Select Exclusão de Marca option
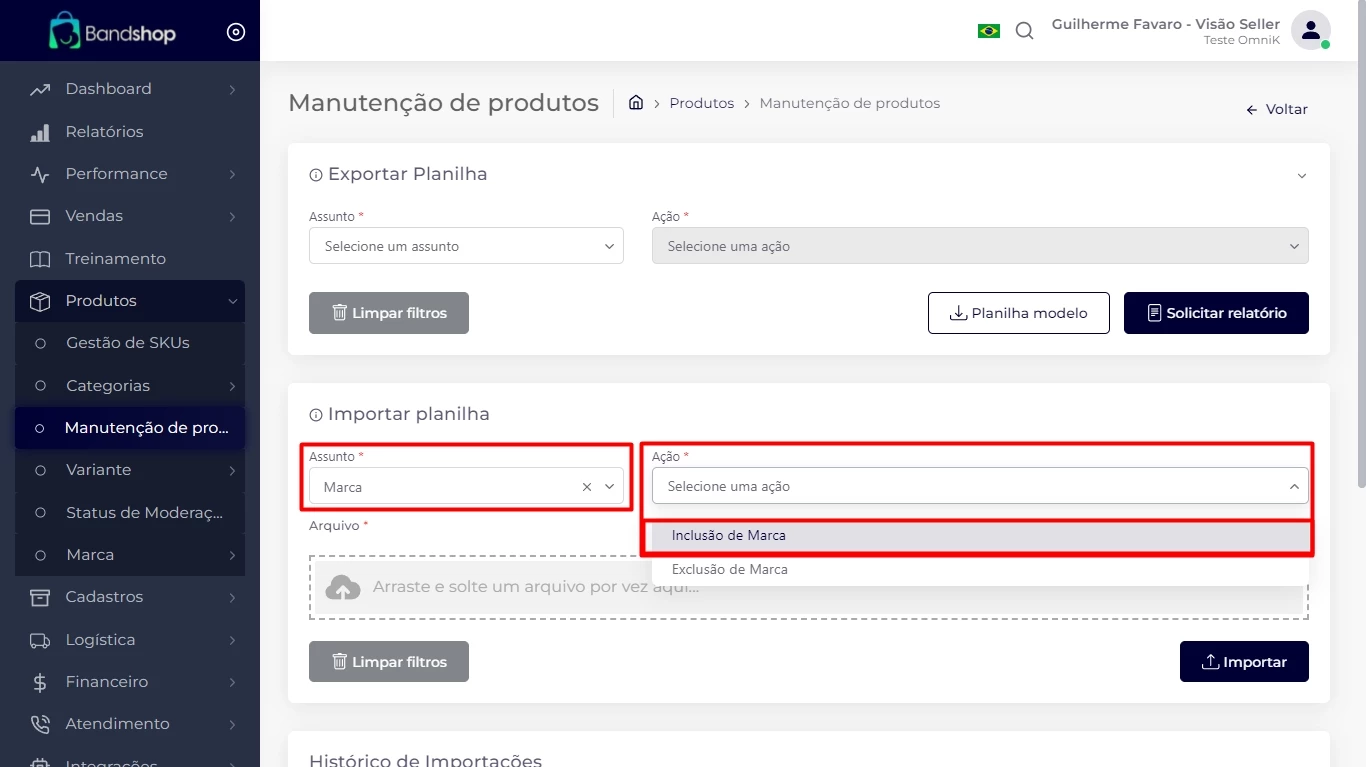Viewport: 1366px width, 767px height. click(x=730, y=570)
